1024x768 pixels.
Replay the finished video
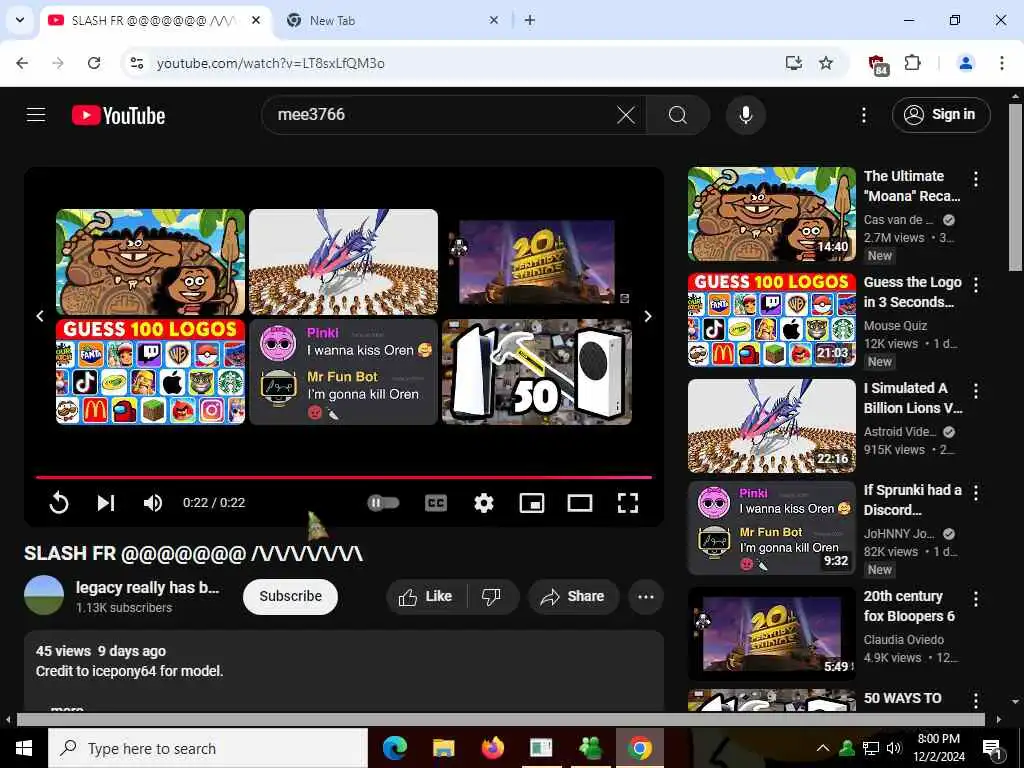pos(59,503)
